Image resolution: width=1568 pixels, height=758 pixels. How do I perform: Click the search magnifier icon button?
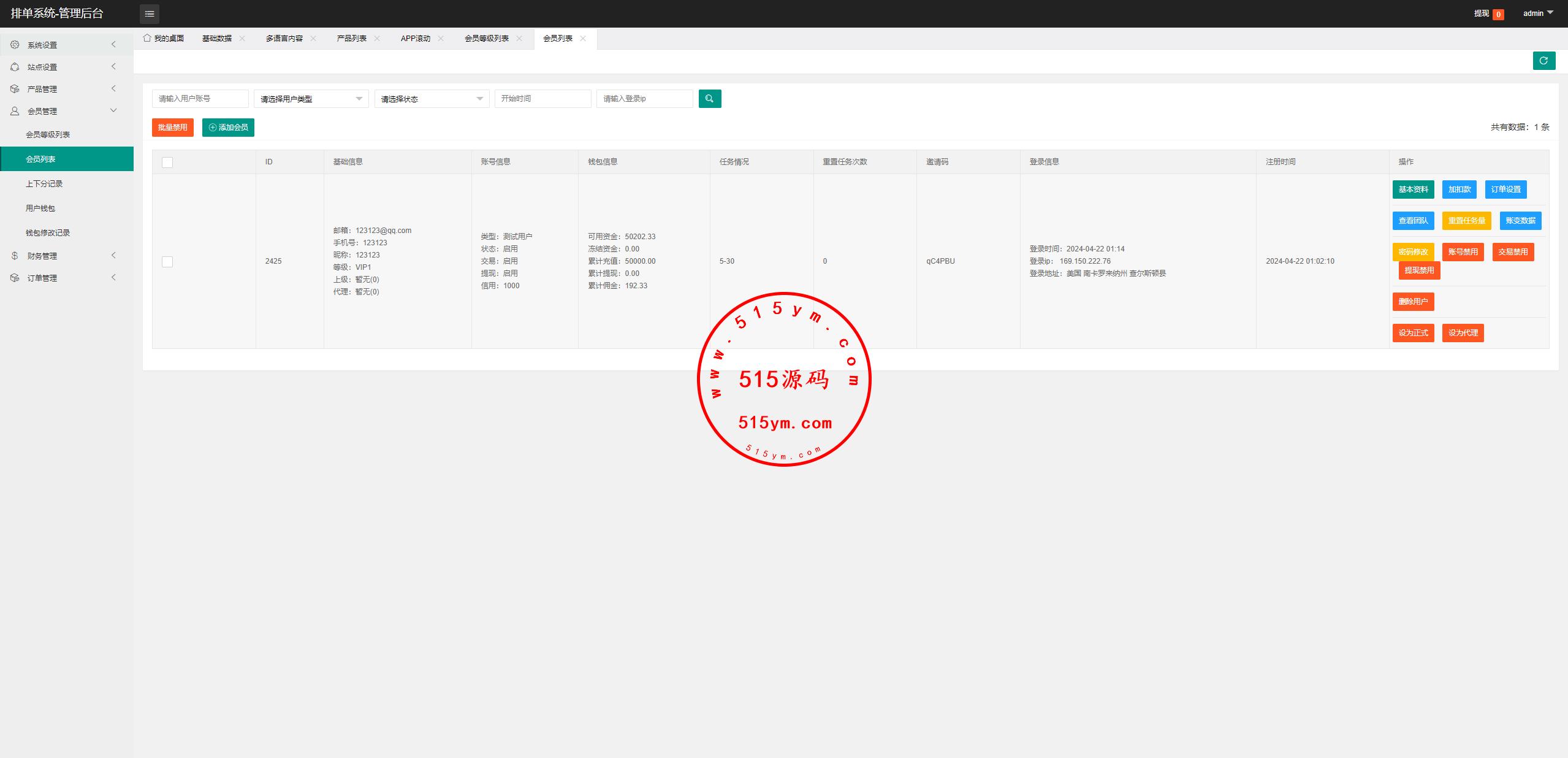tap(709, 99)
